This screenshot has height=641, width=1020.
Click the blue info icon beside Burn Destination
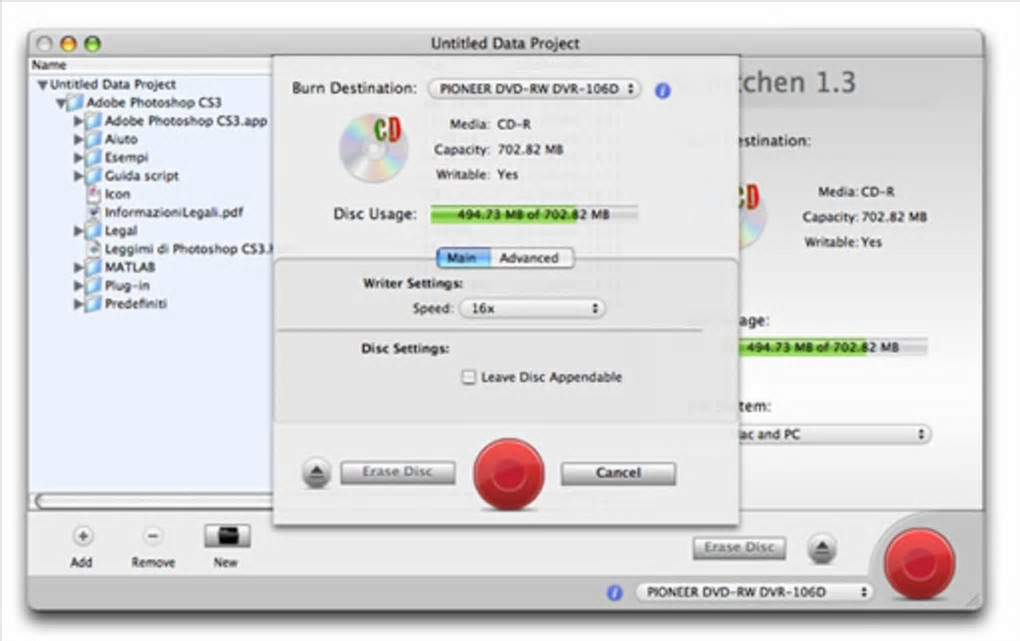[662, 90]
